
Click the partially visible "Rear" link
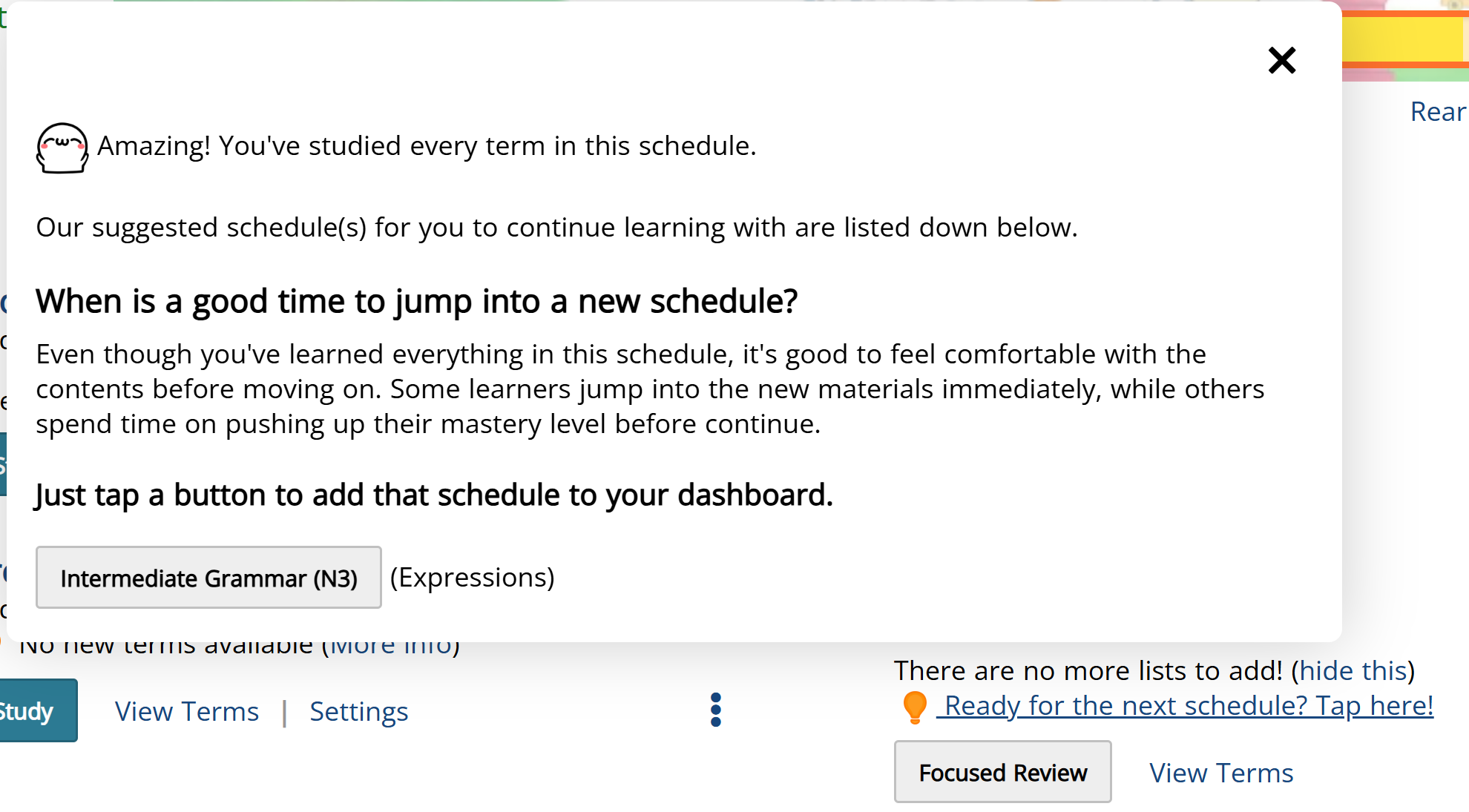(1437, 112)
